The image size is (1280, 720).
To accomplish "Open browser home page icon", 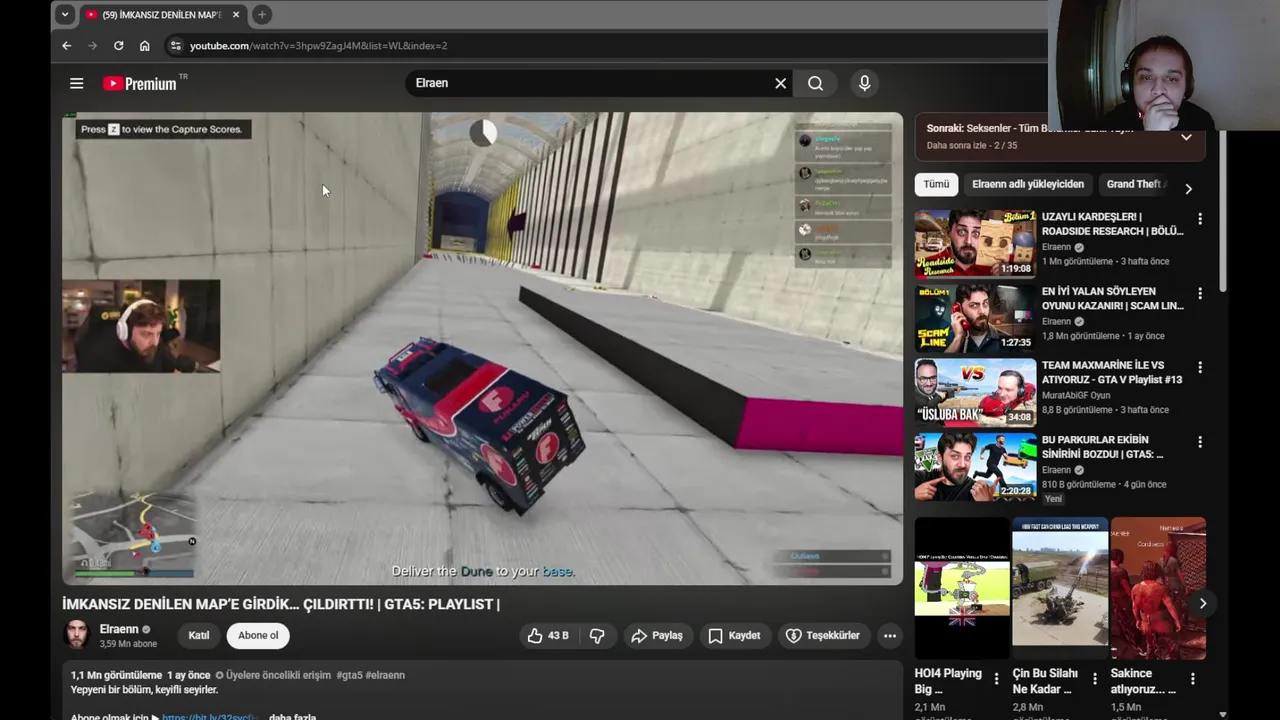I will 145,46.
